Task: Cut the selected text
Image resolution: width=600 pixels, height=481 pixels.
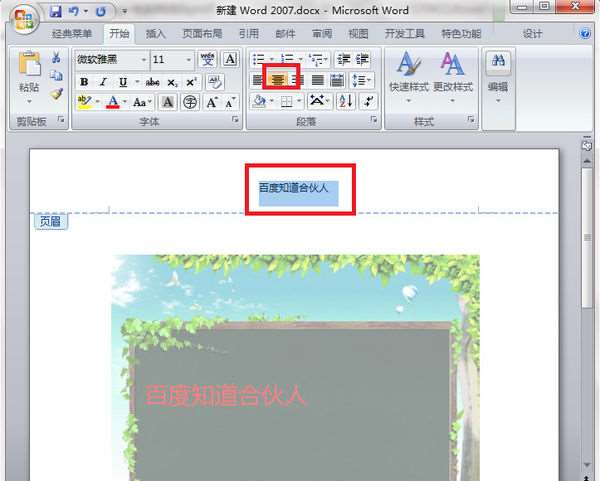Action: [56, 57]
